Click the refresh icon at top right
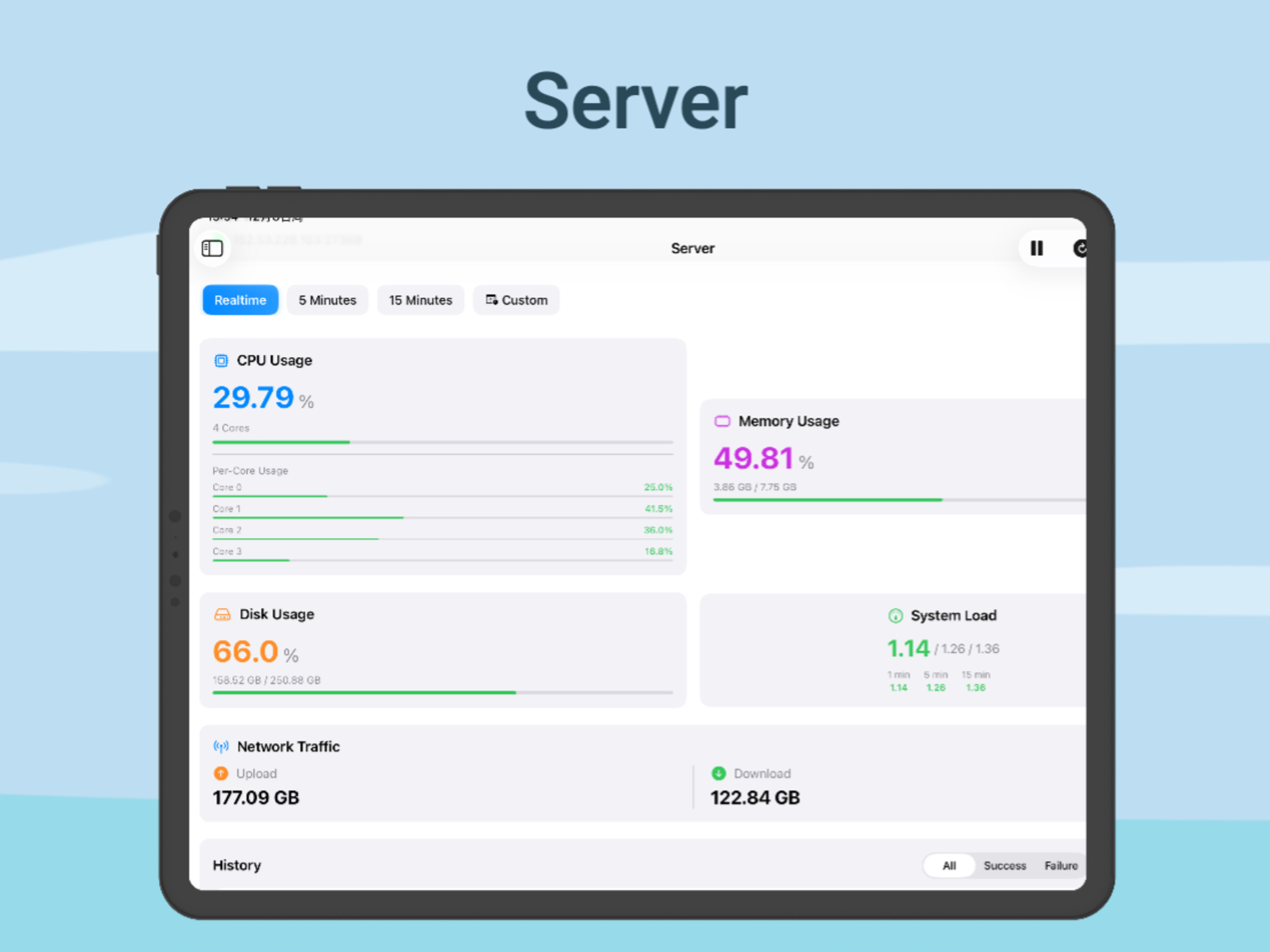The image size is (1270, 952). tap(1080, 249)
